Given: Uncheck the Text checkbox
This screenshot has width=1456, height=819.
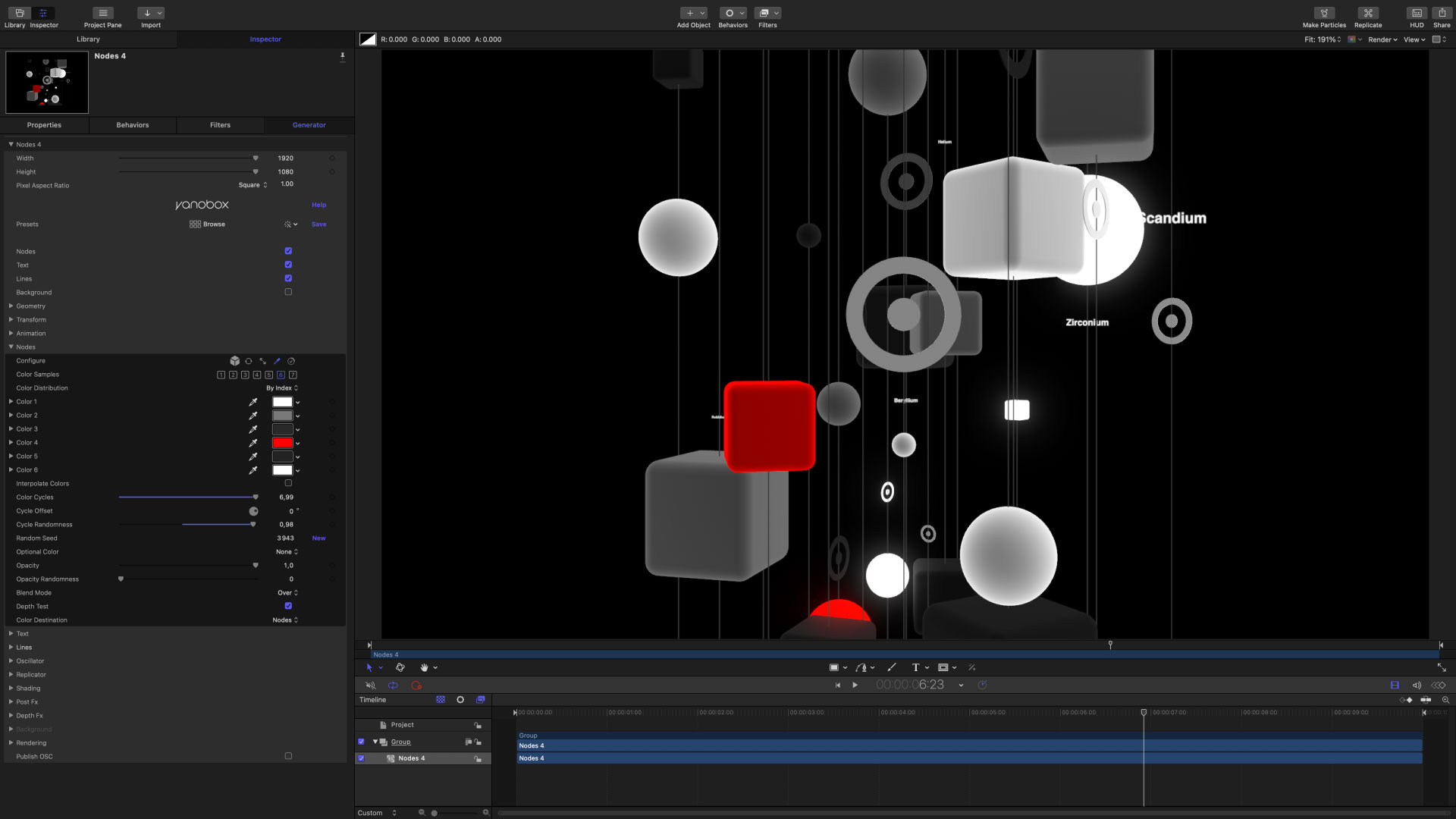Looking at the screenshot, I should (288, 265).
